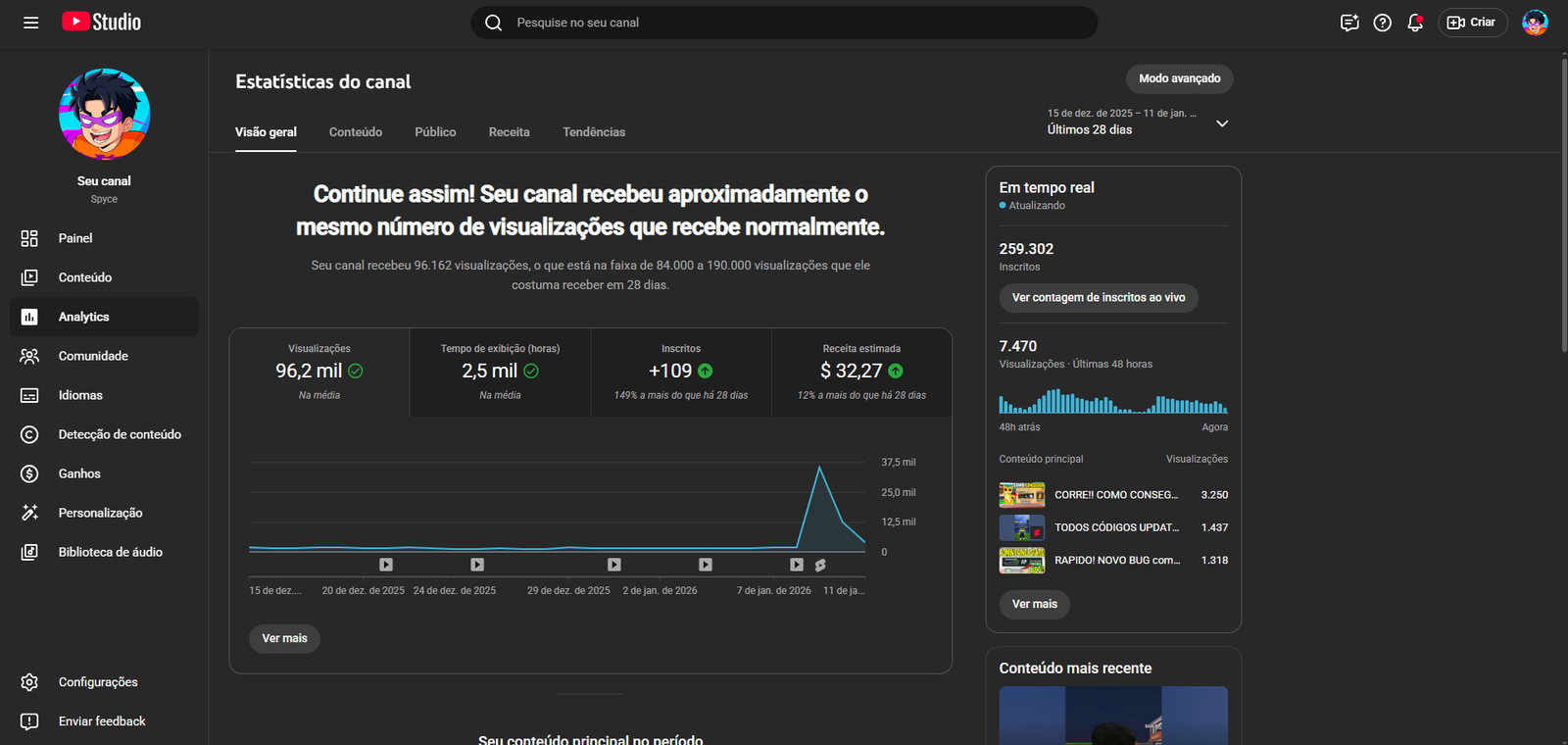
Task: Select the Inscritos metric card
Action: point(680,372)
